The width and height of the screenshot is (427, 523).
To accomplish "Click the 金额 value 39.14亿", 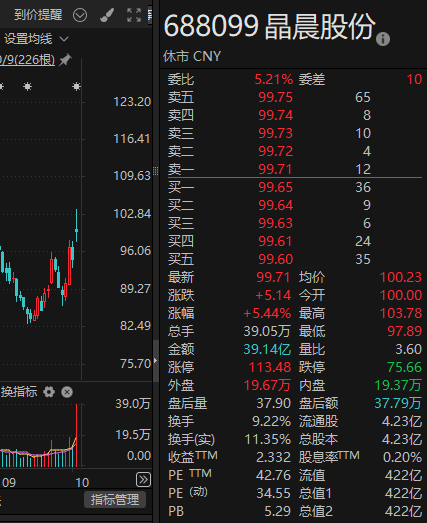I will 267,350.
